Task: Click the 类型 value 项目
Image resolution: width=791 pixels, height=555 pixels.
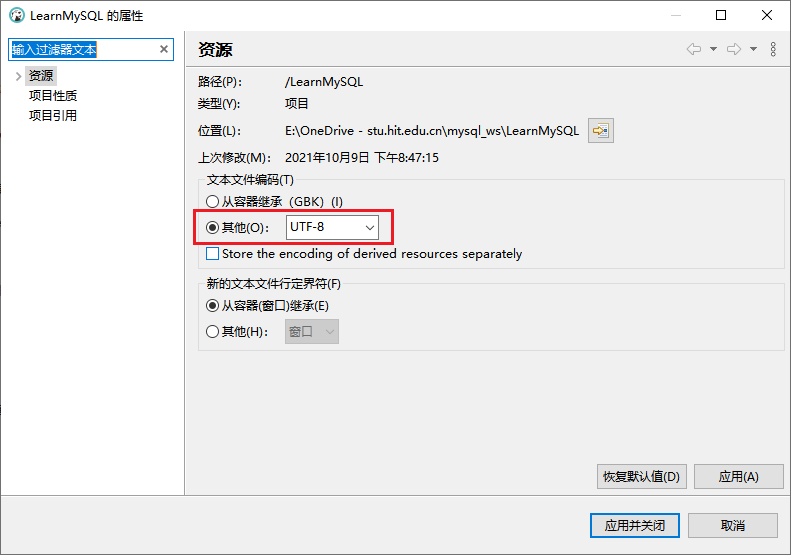Action: pos(297,103)
